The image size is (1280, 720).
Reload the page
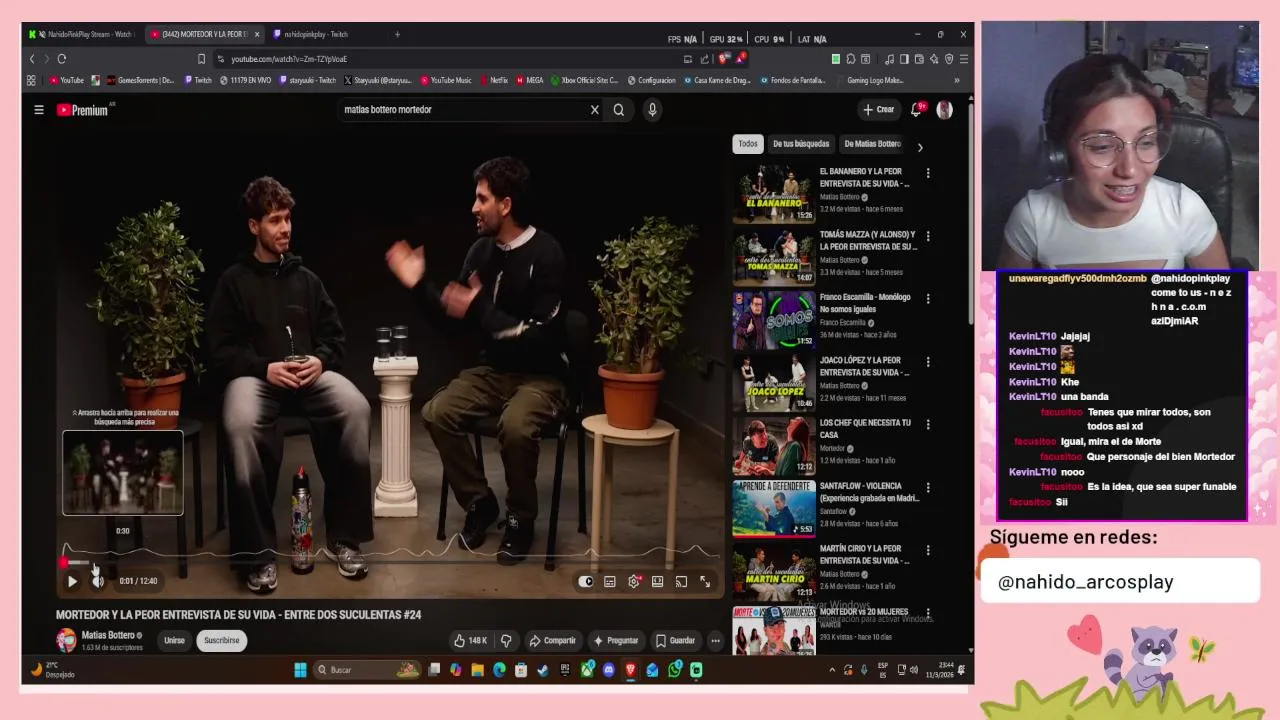[61, 59]
